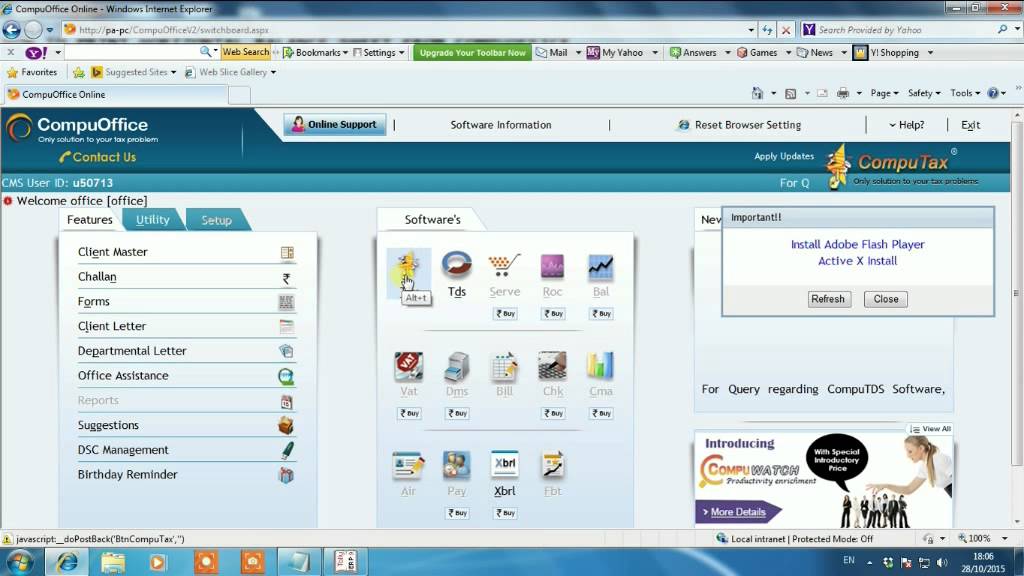Click More Details on CompuWatch banner
The width and height of the screenshot is (1024, 576).
tap(737, 512)
